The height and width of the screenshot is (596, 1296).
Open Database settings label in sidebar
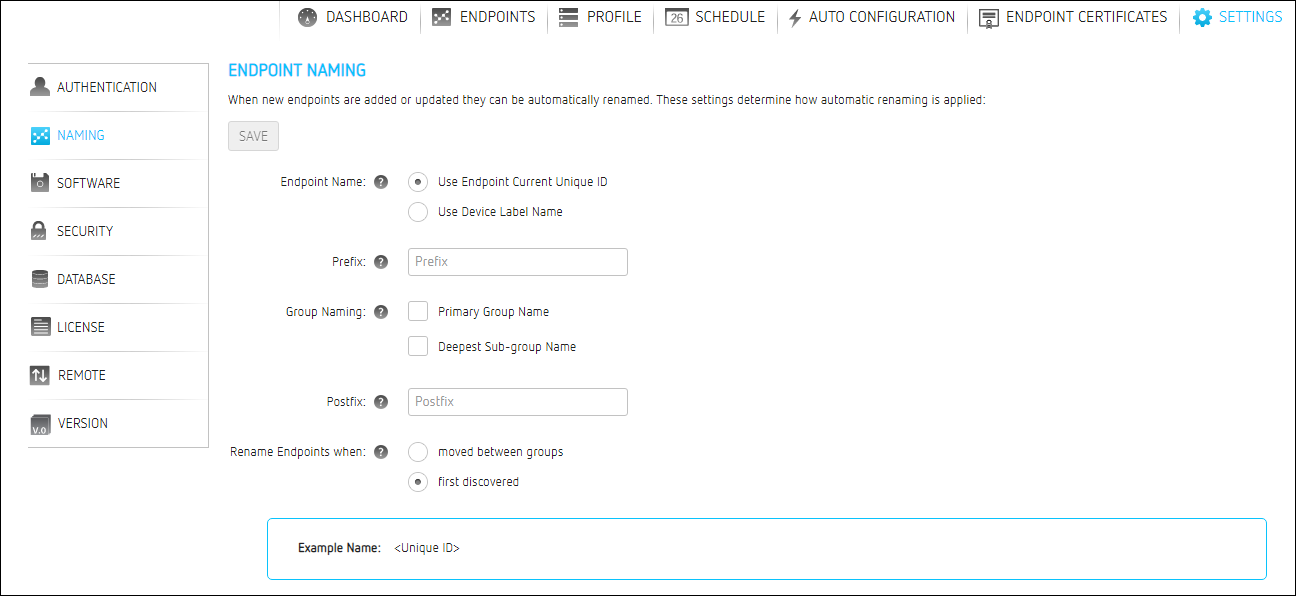[86, 279]
